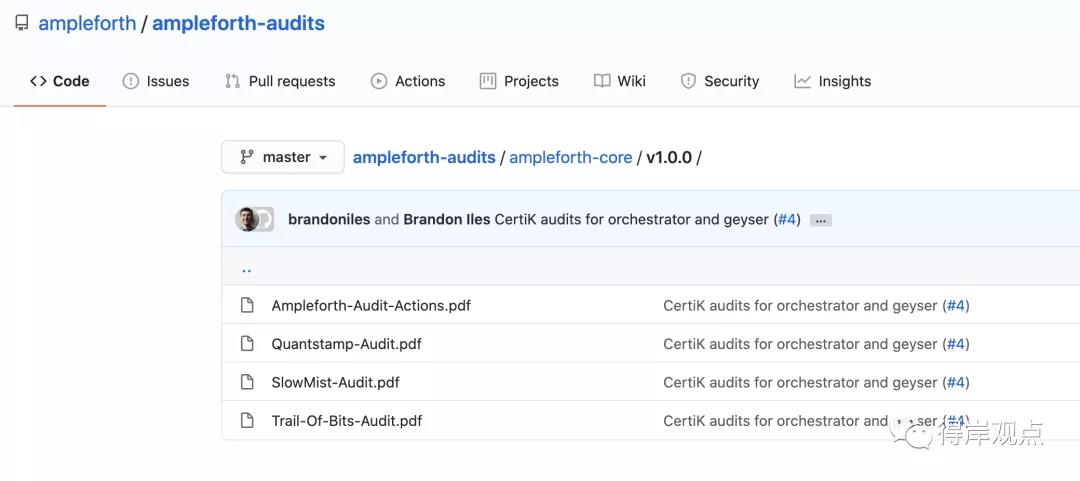Expand commit details ellipsis button

pyautogui.click(x=820, y=221)
